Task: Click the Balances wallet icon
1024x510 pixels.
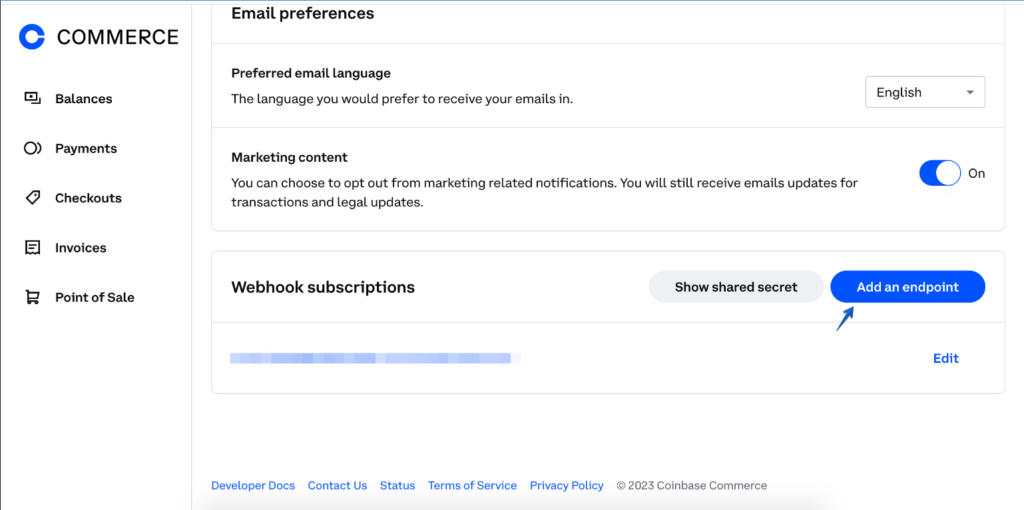Action: 33,99
